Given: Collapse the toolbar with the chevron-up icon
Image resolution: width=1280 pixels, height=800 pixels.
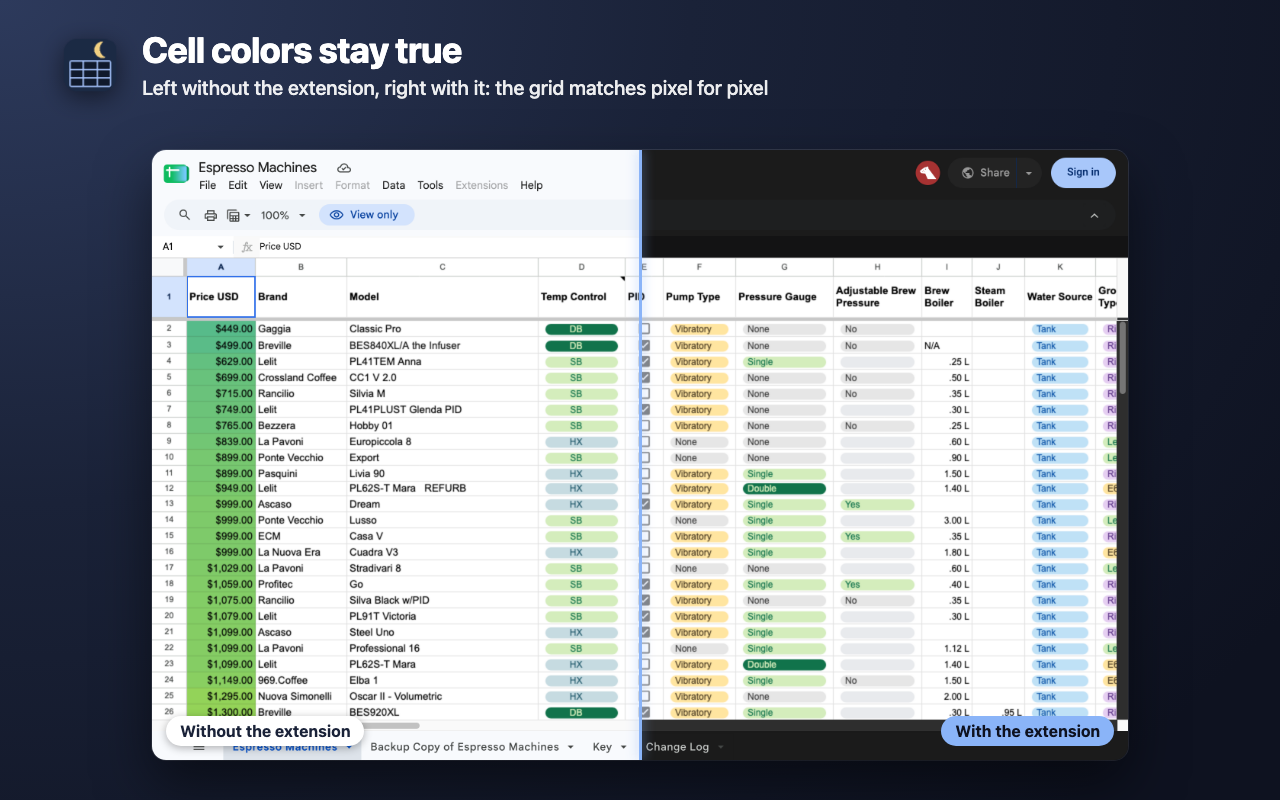Looking at the screenshot, I should 1094,215.
